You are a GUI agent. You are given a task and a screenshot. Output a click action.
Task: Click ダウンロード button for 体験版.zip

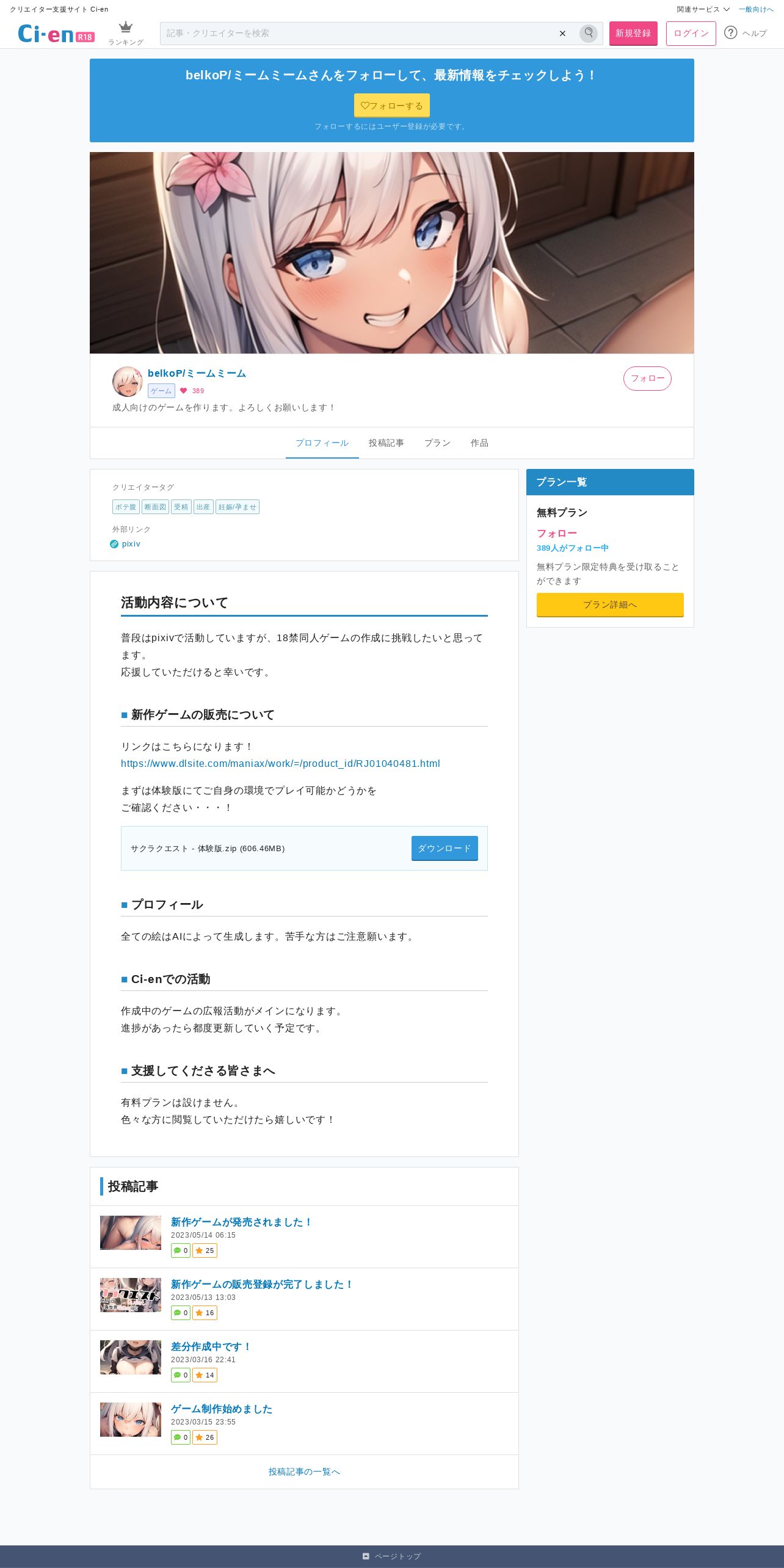(445, 848)
